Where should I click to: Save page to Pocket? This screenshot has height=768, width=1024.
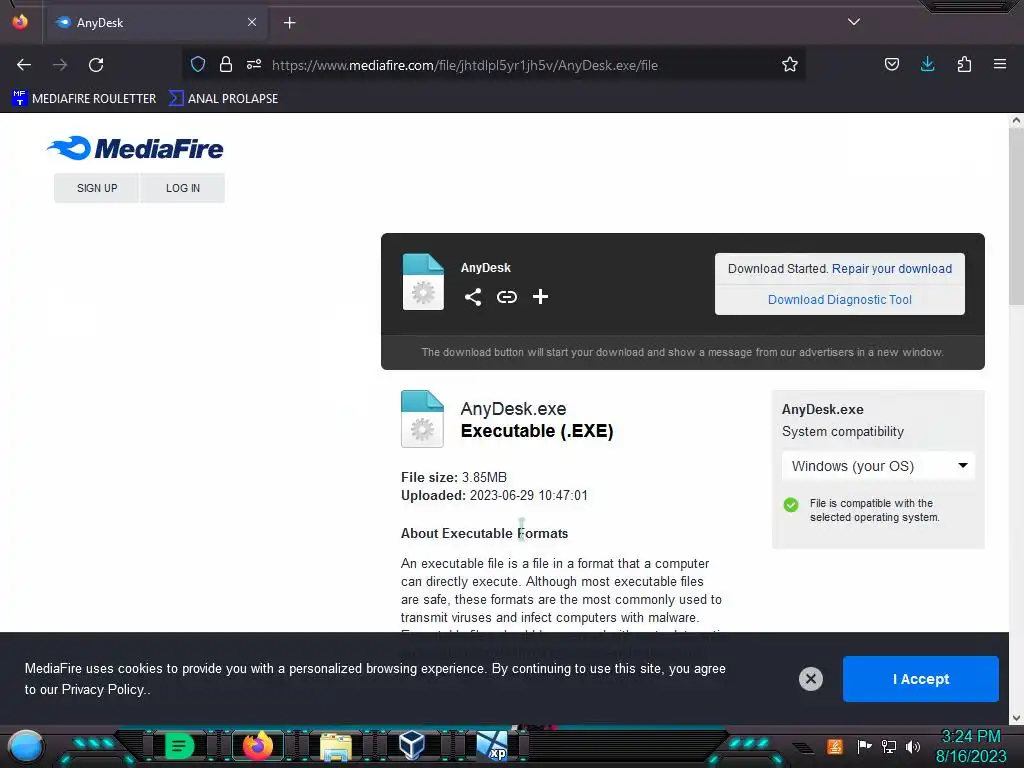[891, 64]
